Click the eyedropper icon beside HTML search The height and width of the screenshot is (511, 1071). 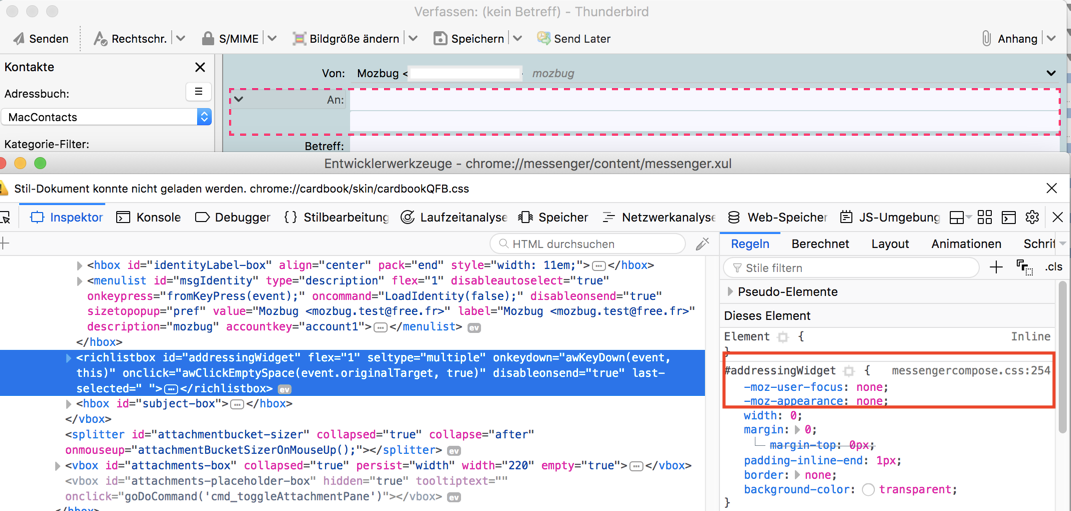click(703, 244)
